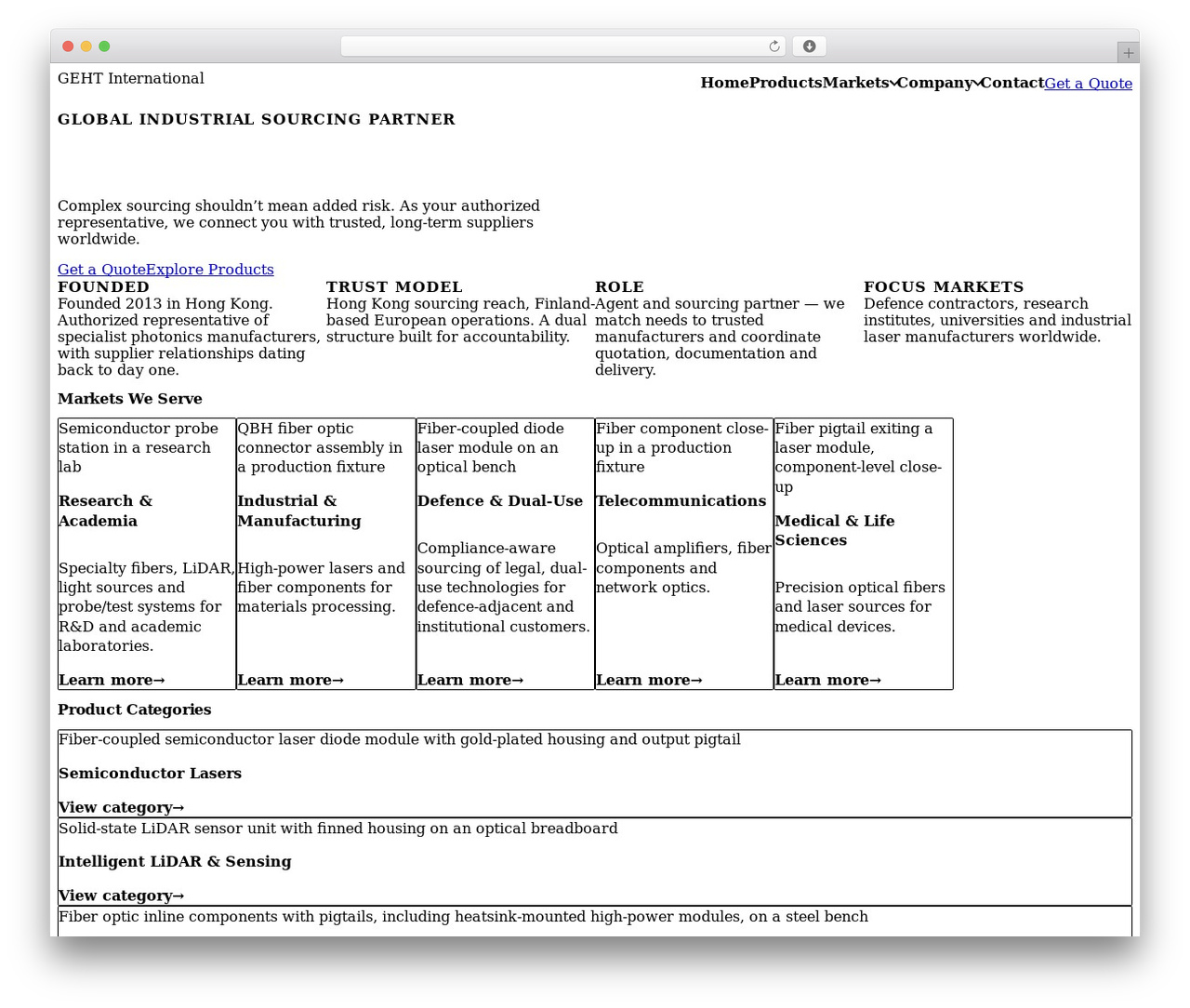Image resolution: width=1190 pixels, height=1008 pixels.
Task: Click the Global Industrial Sourcing Partner title
Action: [x=257, y=119]
